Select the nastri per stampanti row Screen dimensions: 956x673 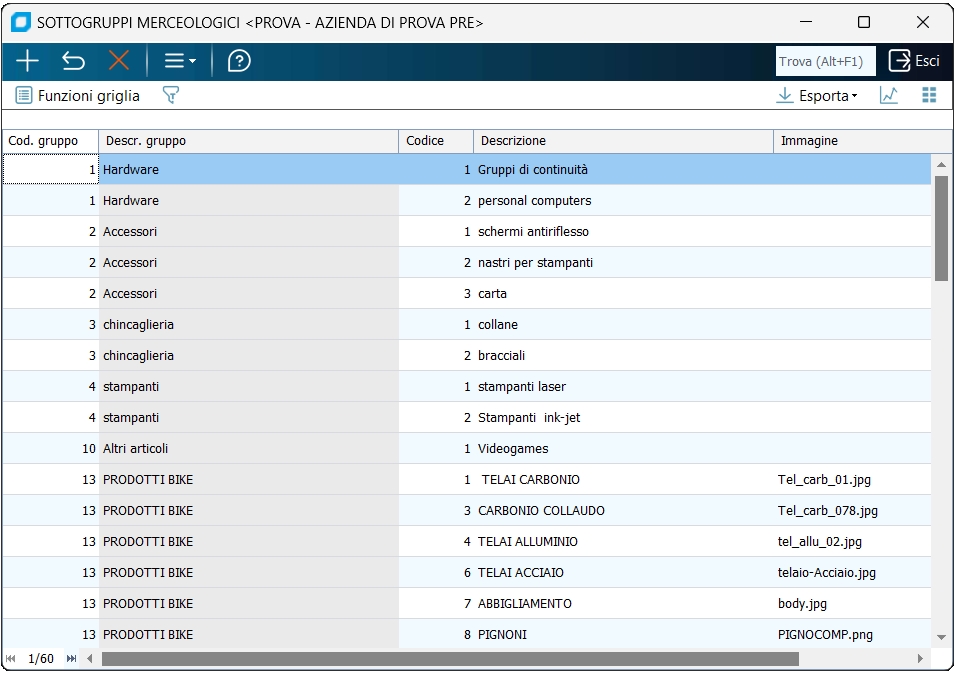466,263
